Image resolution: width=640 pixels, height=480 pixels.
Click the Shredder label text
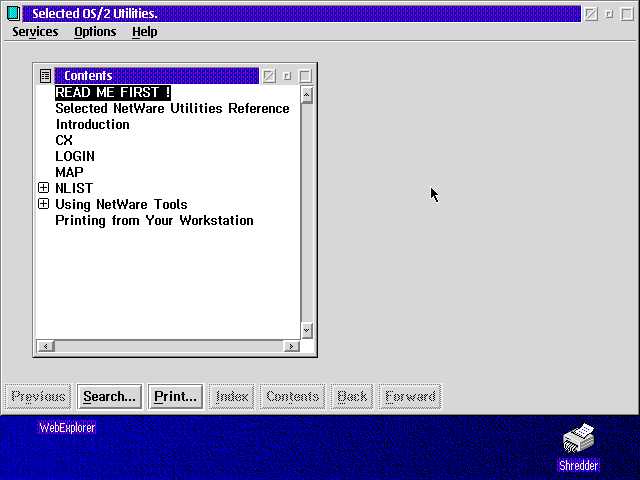point(579,465)
